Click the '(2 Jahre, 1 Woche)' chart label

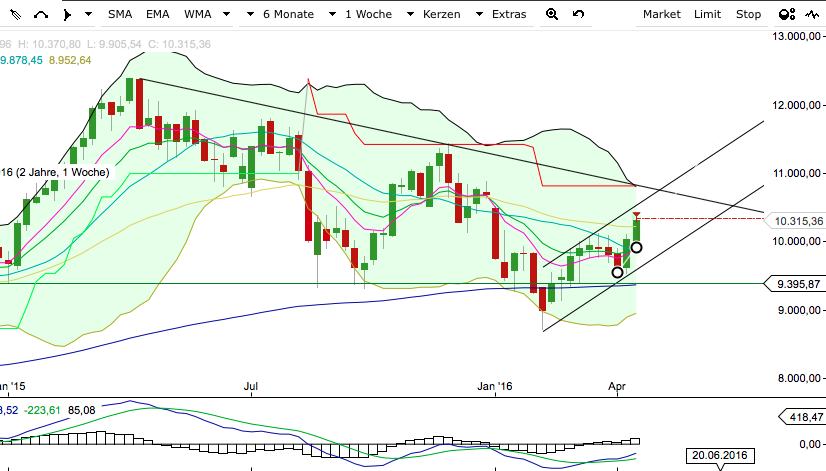pos(62,172)
